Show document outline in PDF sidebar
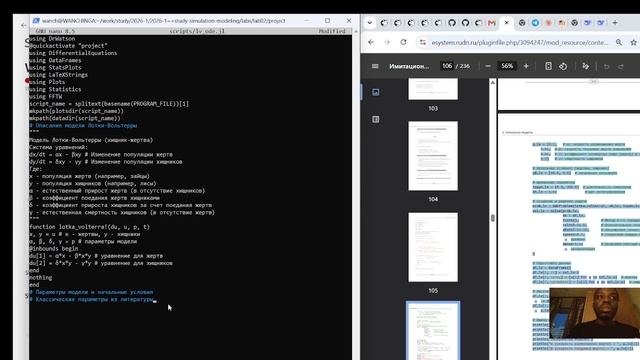Viewport: 640px width, 360px height. pyautogui.click(x=376, y=119)
